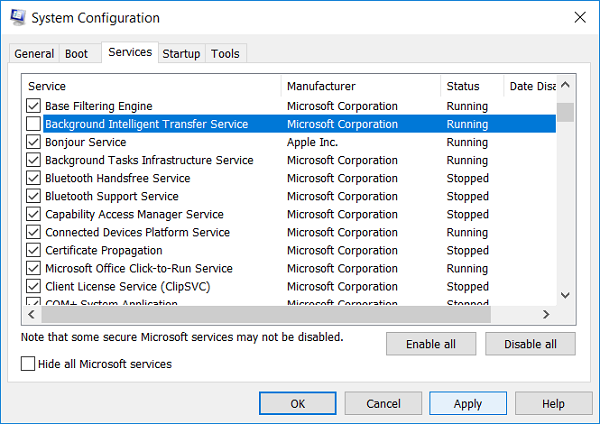Open the Boot tab

pyautogui.click(x=76, y=54)
